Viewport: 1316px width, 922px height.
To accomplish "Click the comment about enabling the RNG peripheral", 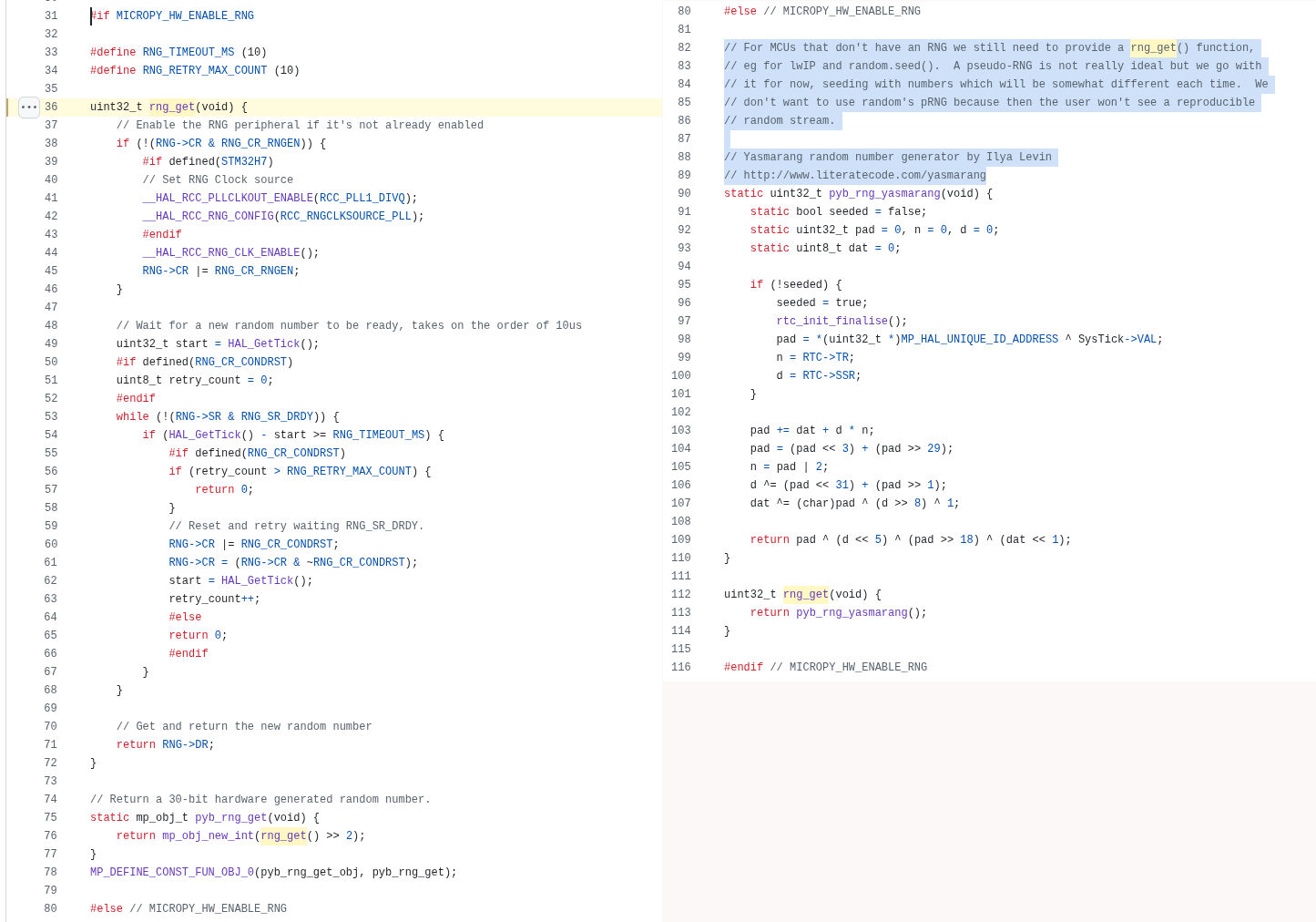I will click(300, 125).
